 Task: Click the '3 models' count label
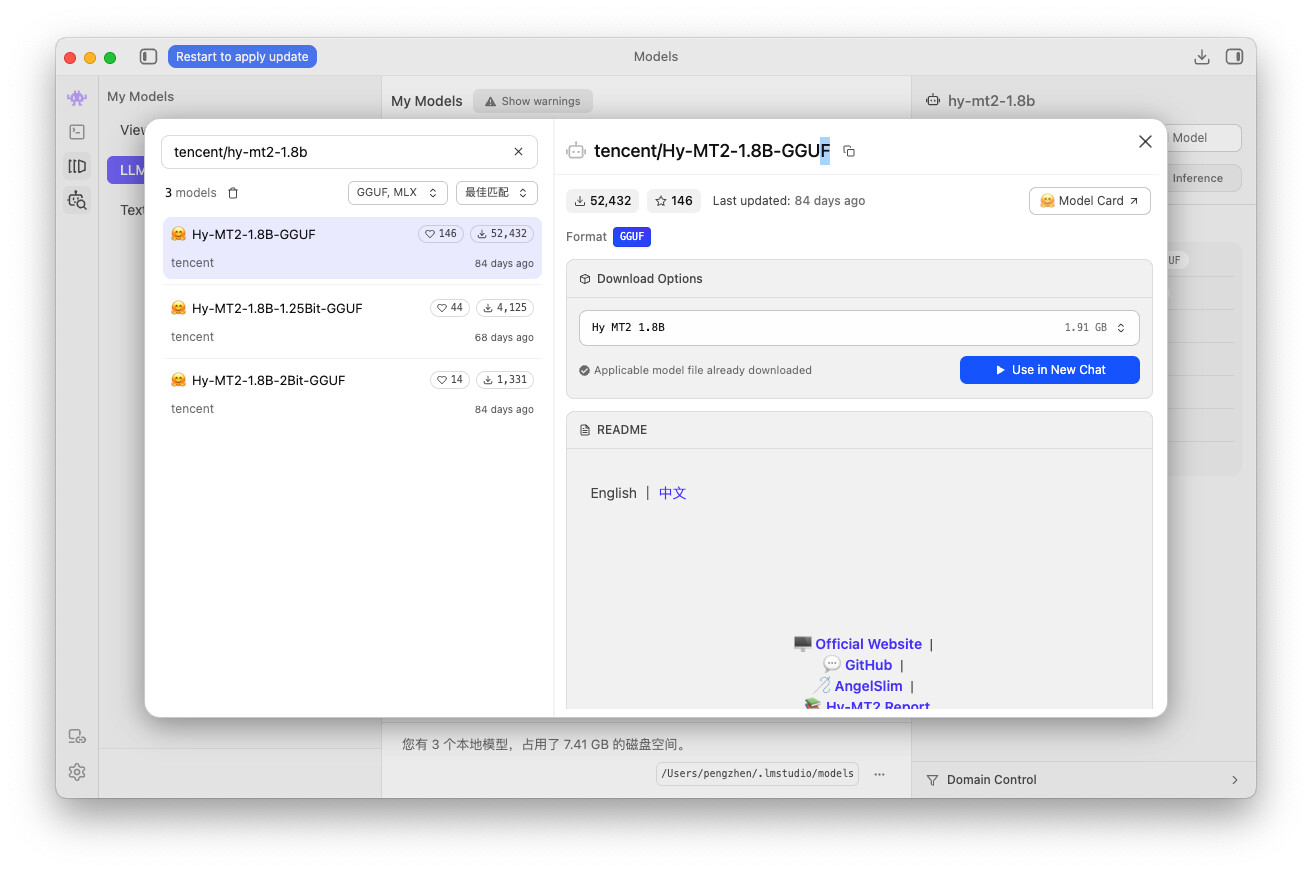191,193
